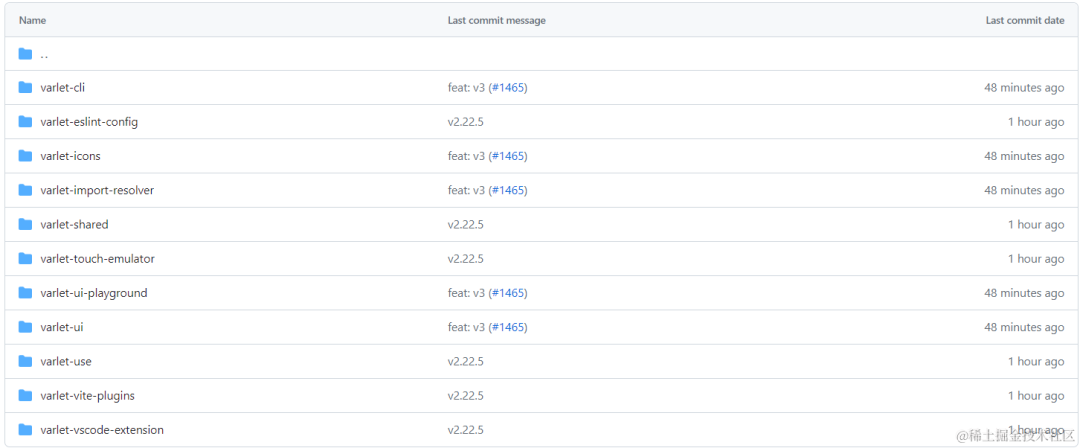The height and width of the screenshot is (448, 1080).
Task: Open the varlet-touch-emulator folder name link
Action: [97, 259]
